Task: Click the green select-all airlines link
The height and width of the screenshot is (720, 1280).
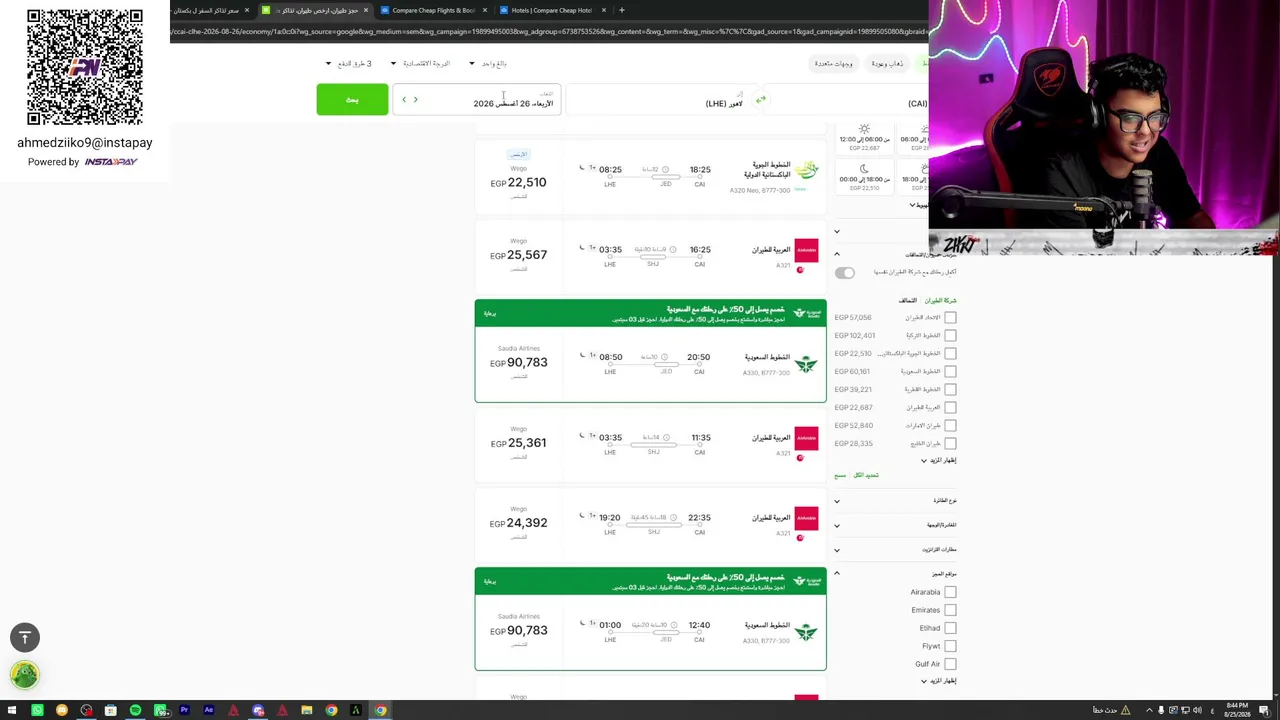Action: point(866,476)
